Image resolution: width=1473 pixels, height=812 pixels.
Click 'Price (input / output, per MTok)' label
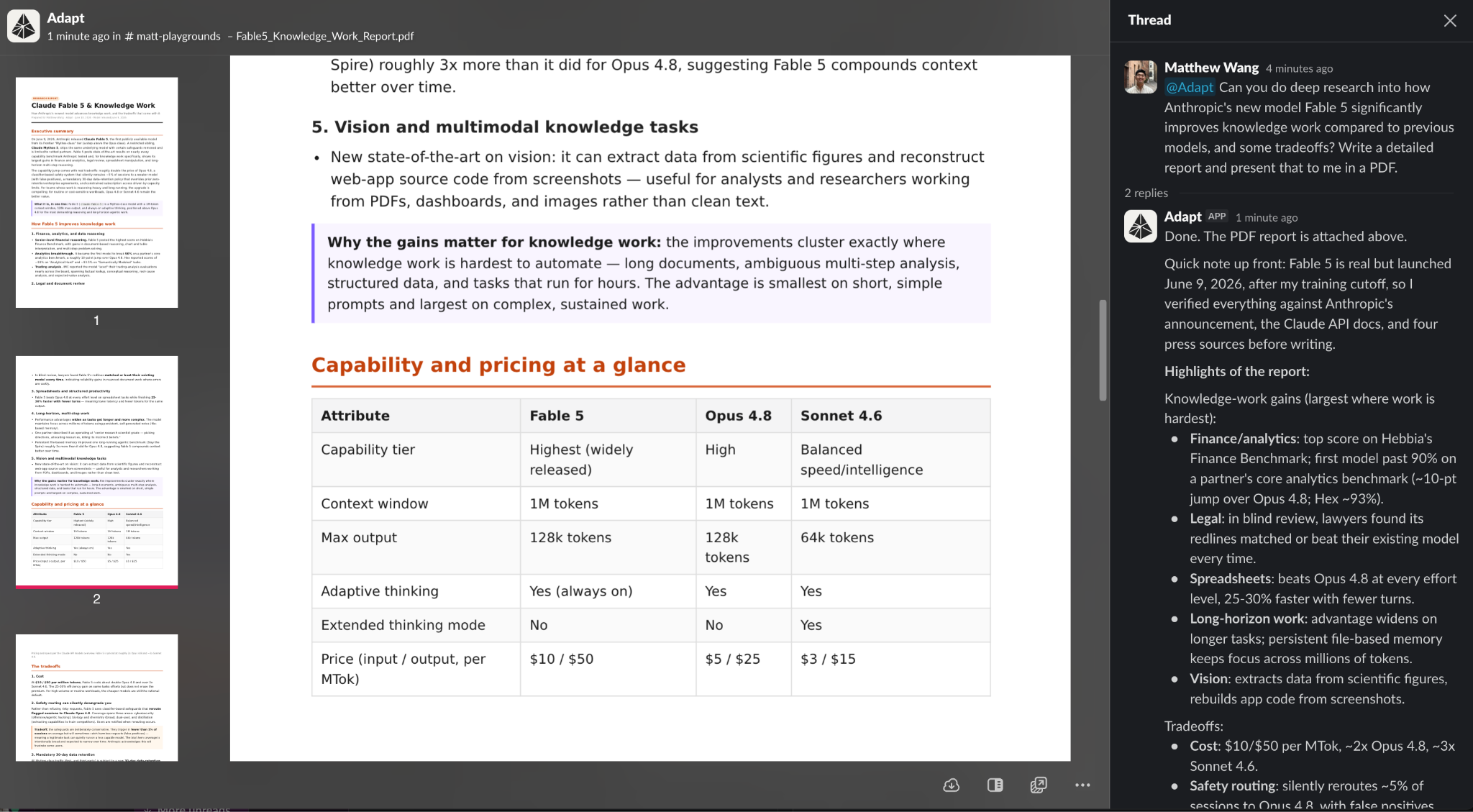point(403,669)
